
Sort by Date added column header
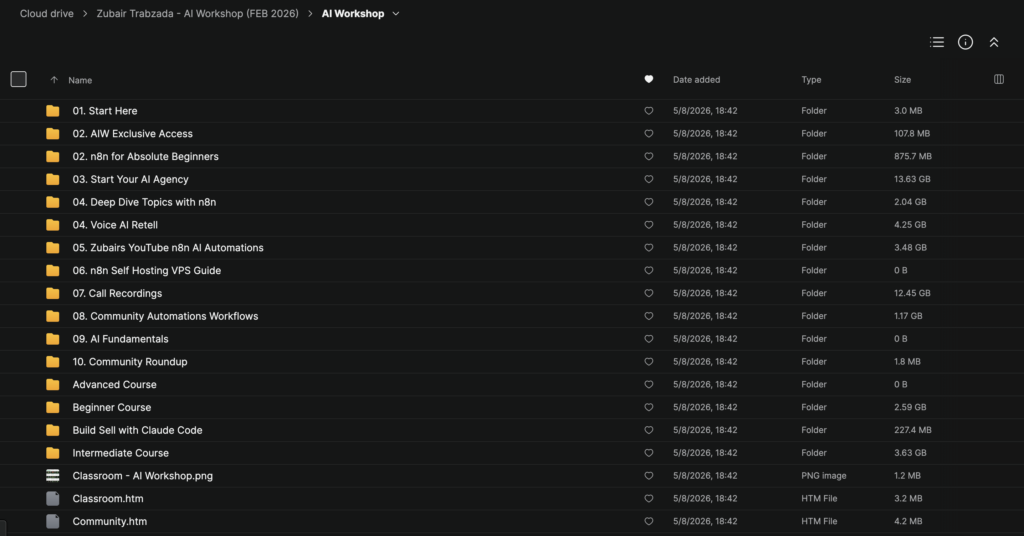point(696,80)
